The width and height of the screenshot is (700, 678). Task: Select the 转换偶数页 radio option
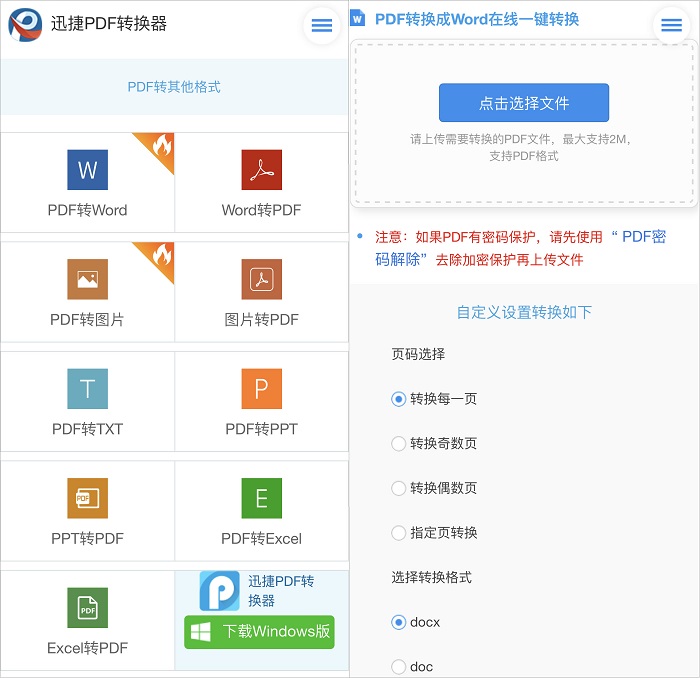click(398, 488)
